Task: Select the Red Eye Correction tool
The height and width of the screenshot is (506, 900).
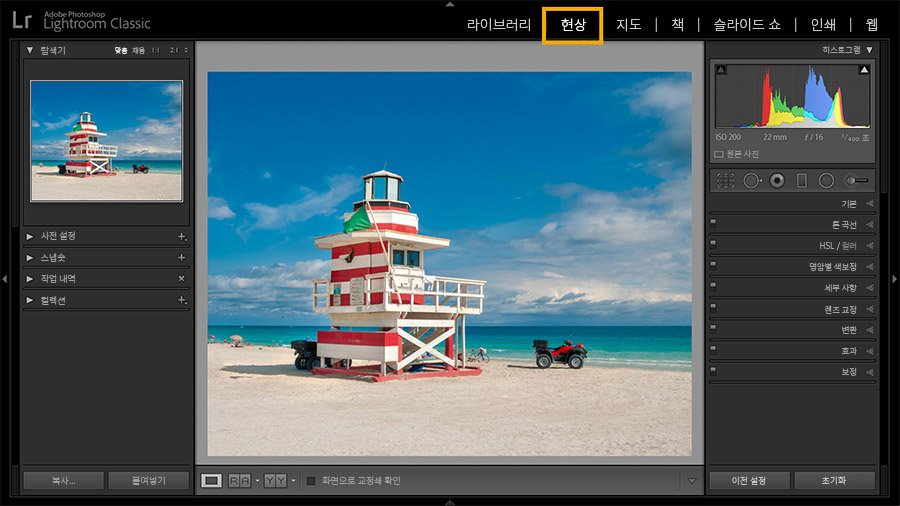Action: 777,181
